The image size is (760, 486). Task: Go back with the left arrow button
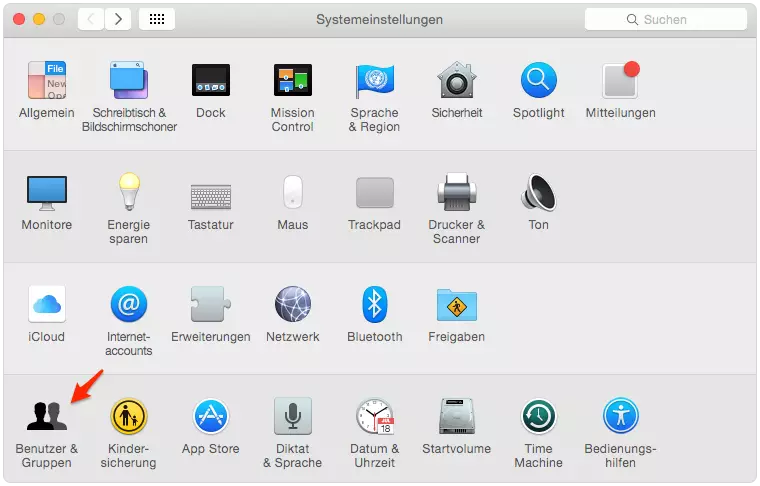coord(92,19)
